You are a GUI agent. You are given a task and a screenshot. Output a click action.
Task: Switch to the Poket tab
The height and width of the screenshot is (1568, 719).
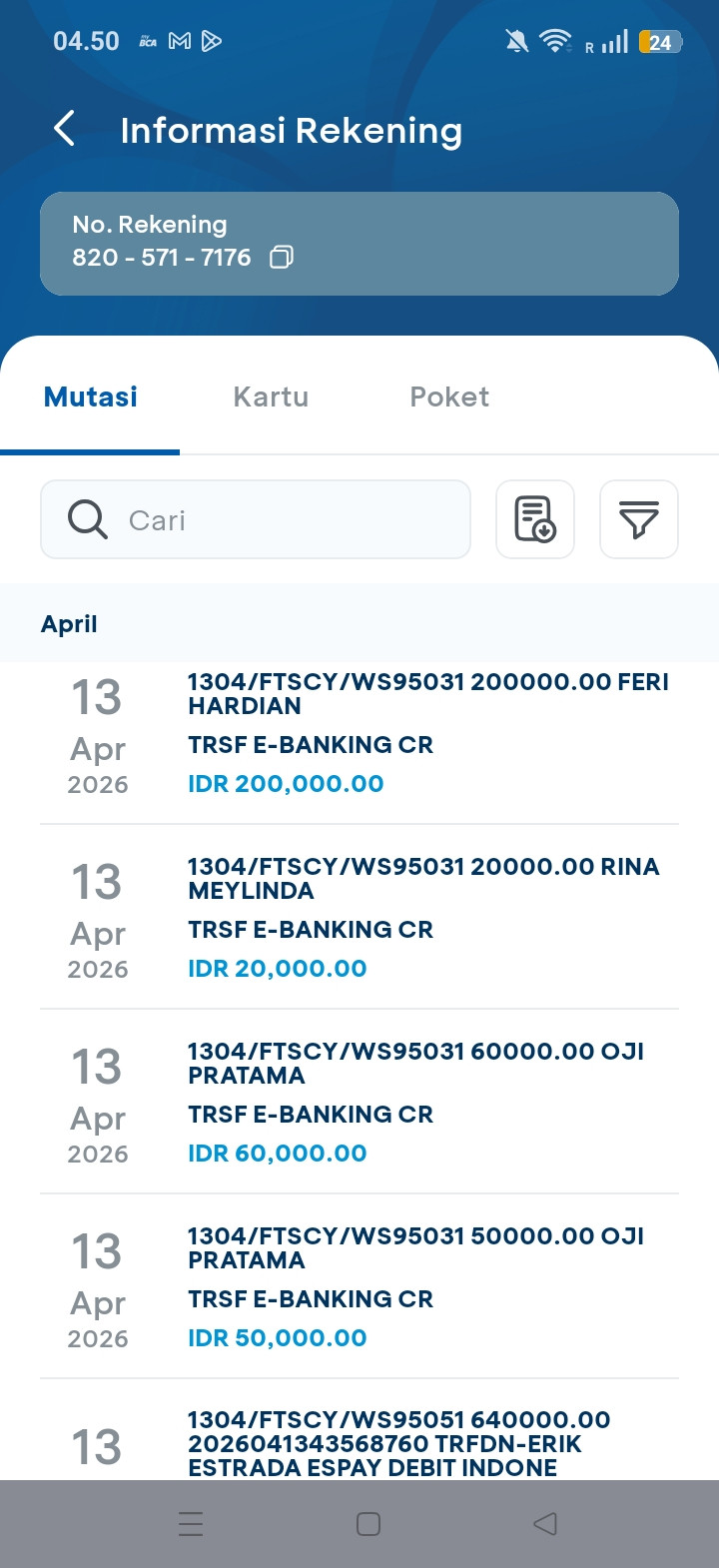point(449,397)
